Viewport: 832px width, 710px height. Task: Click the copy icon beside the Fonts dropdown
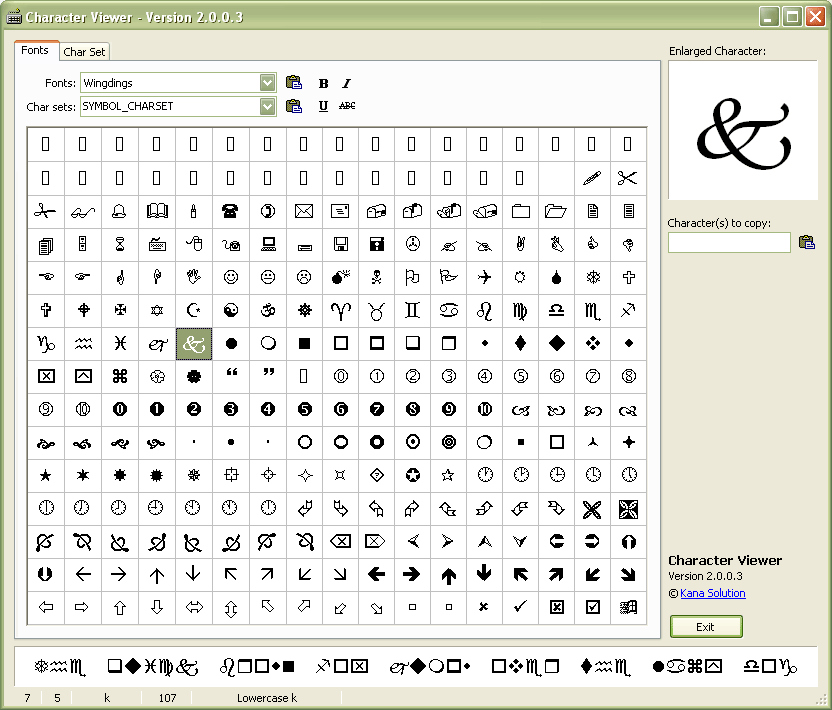(x=294, y=83)
